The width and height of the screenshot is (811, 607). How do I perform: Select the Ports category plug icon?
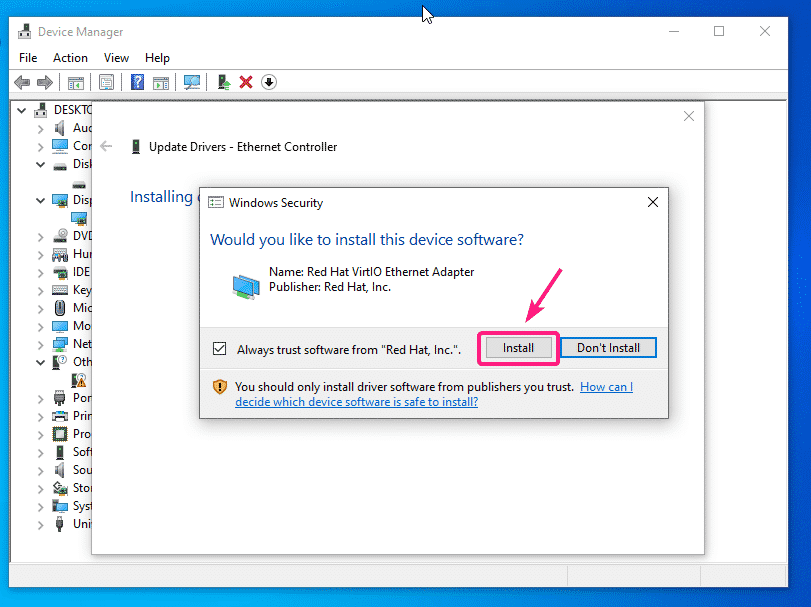(x=60, y=398)
